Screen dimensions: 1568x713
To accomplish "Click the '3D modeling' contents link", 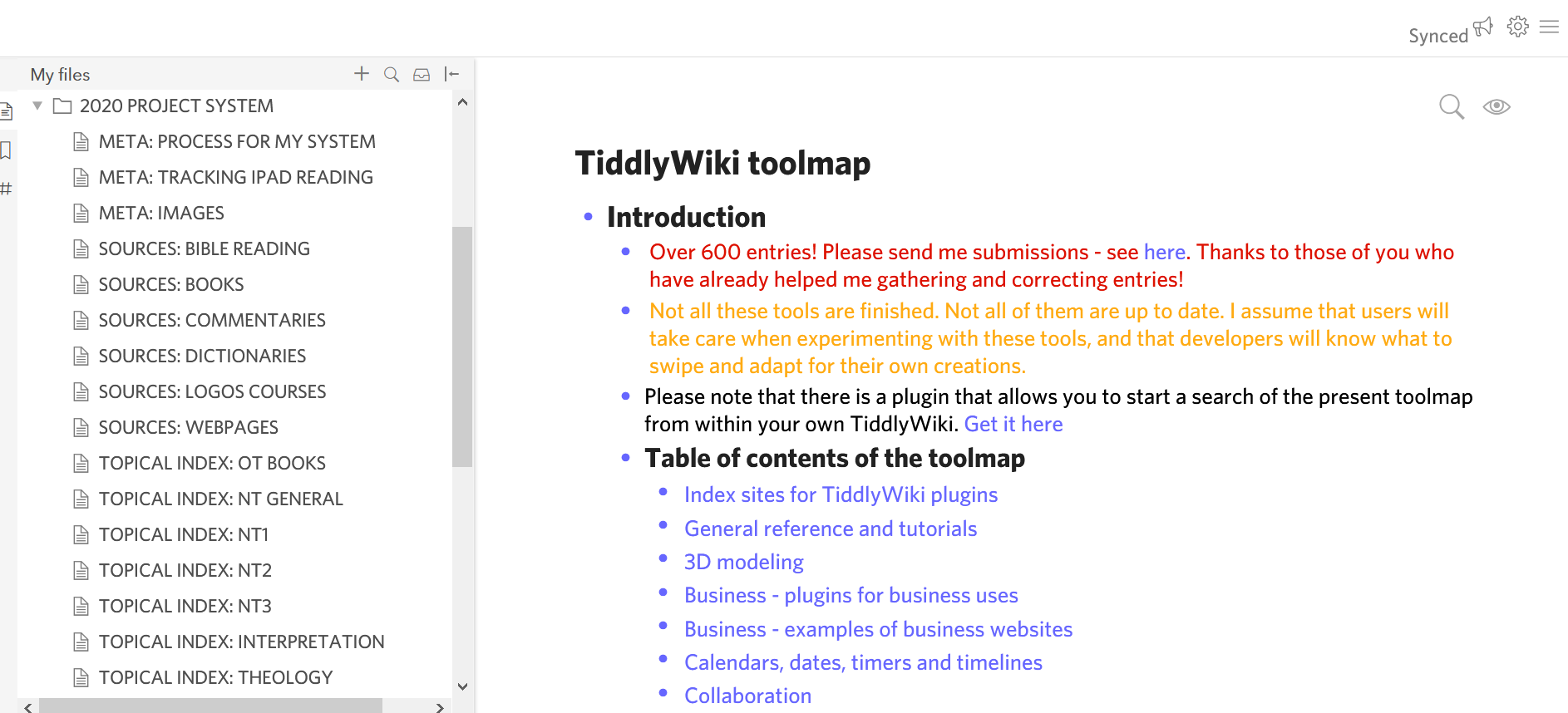I will coord(743,563).
